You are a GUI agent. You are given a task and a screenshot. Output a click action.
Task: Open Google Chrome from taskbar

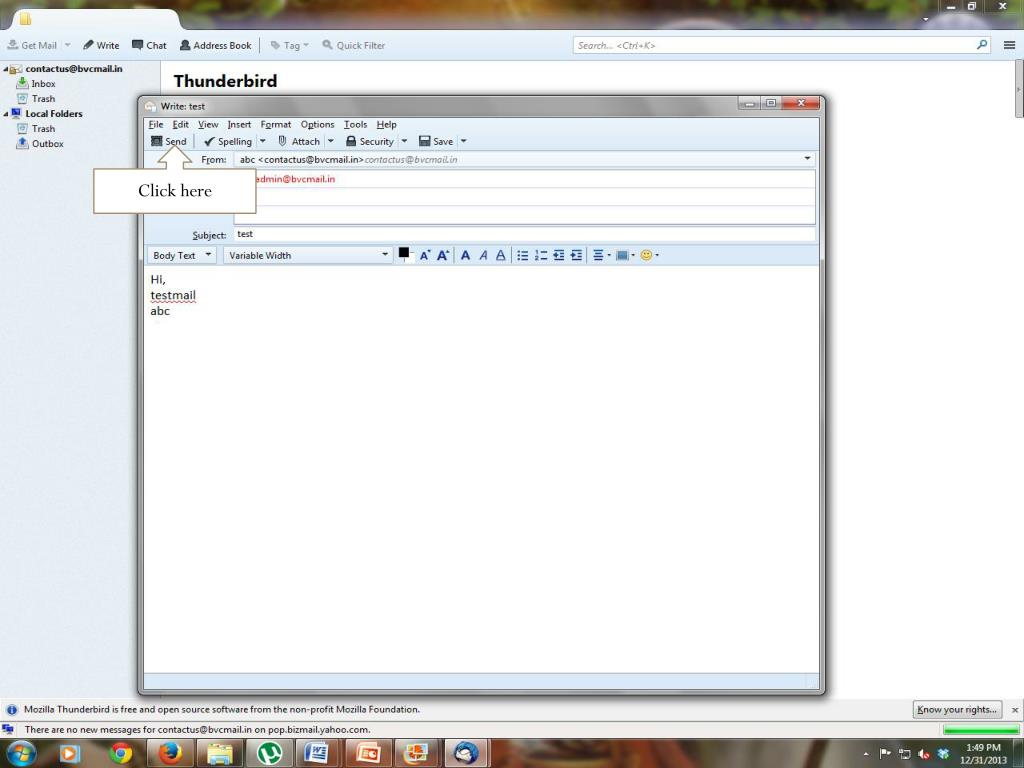(121, 754)
